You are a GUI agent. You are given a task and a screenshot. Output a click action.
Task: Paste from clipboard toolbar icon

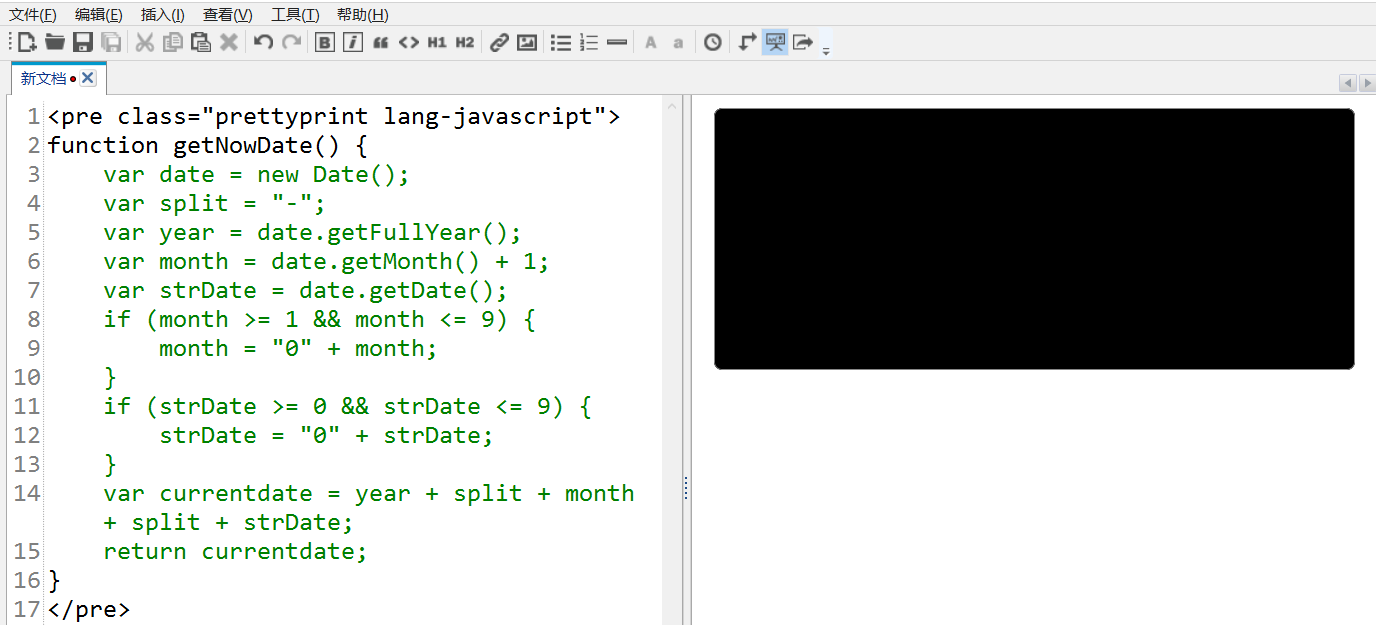[201, 42]
